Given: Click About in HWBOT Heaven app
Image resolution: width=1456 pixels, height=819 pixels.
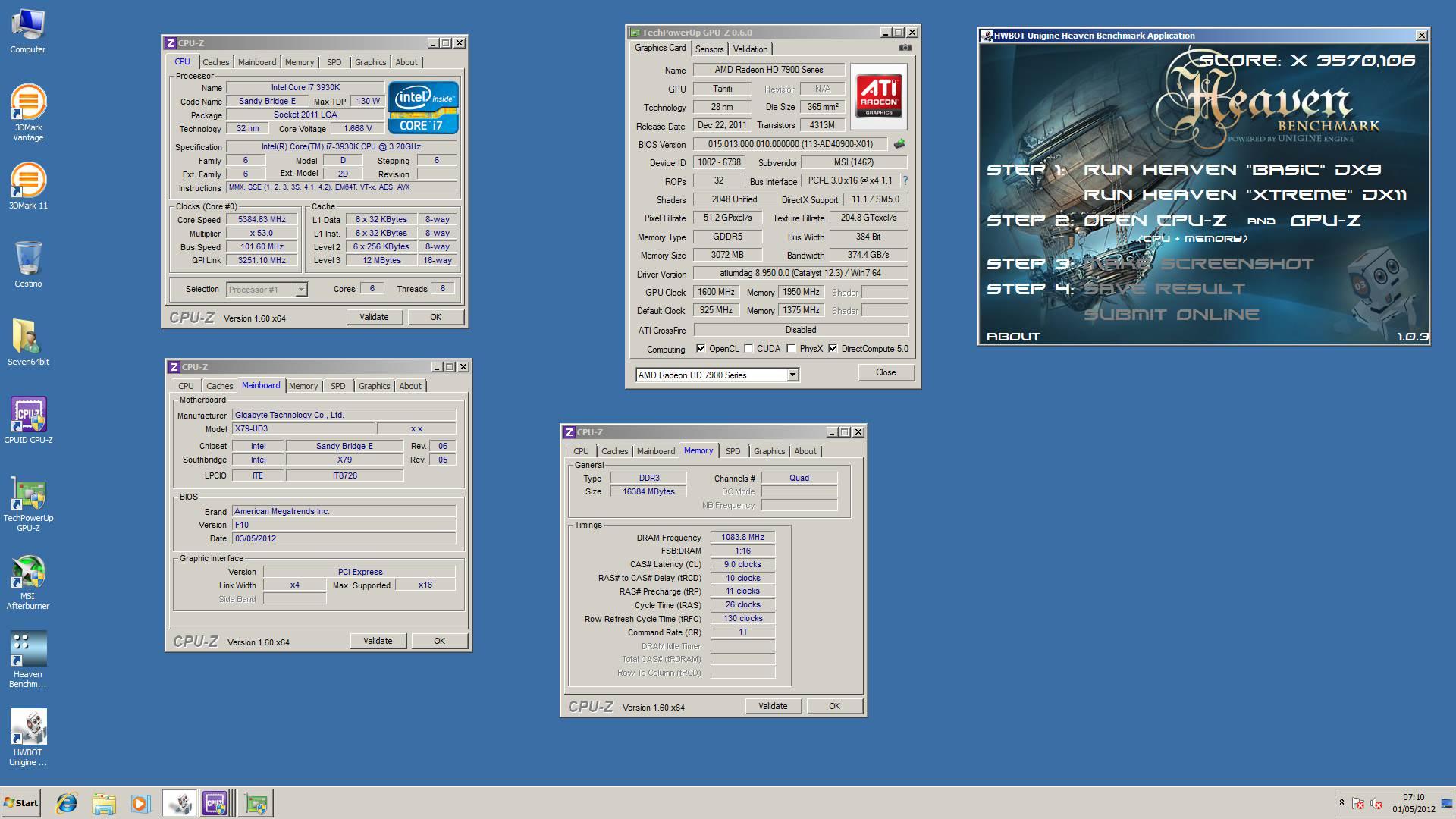Looking at the screenshot, I should pyautogui.click(x=1013, y=337).
